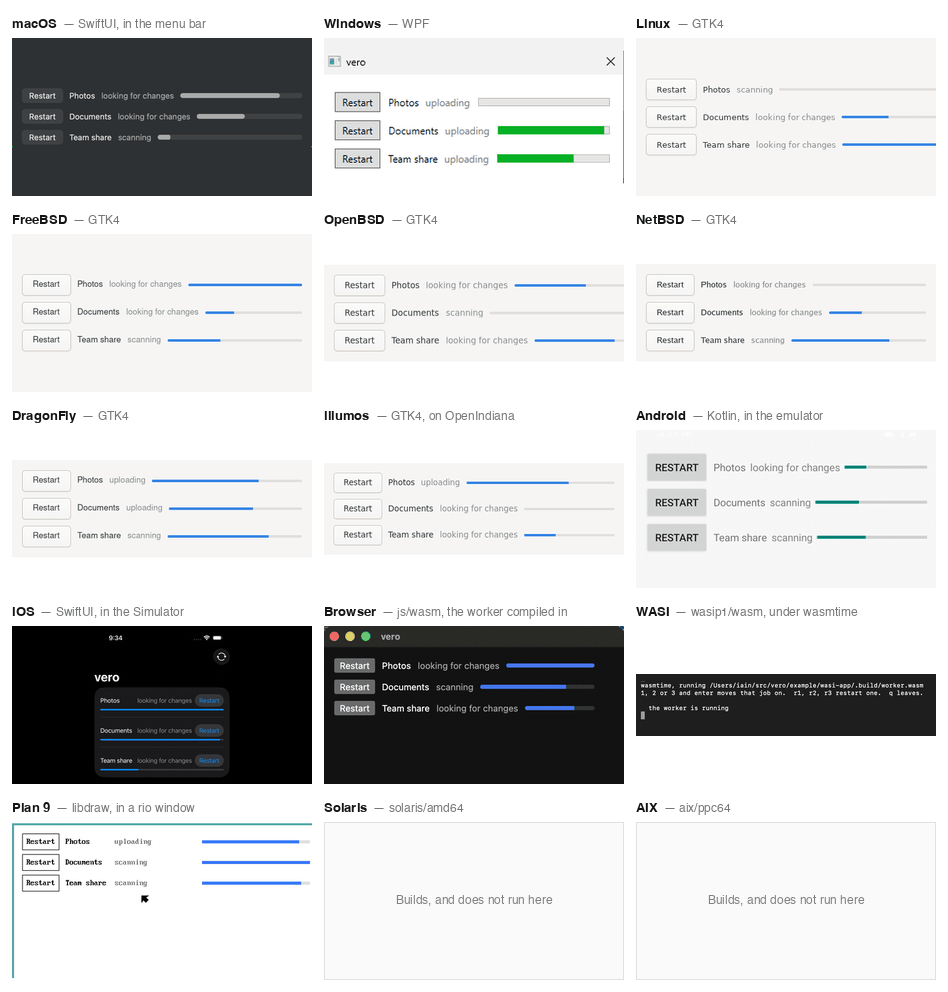Image resolution: width=948 pixels, height=992 pixels.
Task: Click the Team share progress bar in Linux panel
Action: pyautogui.click(x=889, y=145)
